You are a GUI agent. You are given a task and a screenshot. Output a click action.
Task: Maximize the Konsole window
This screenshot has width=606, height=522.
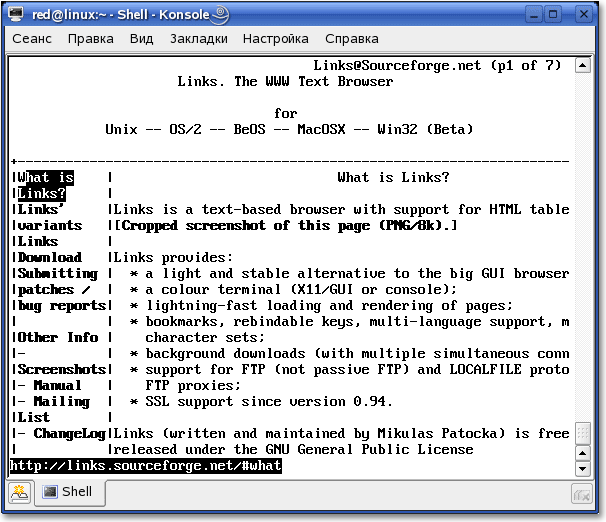(553, 15)
